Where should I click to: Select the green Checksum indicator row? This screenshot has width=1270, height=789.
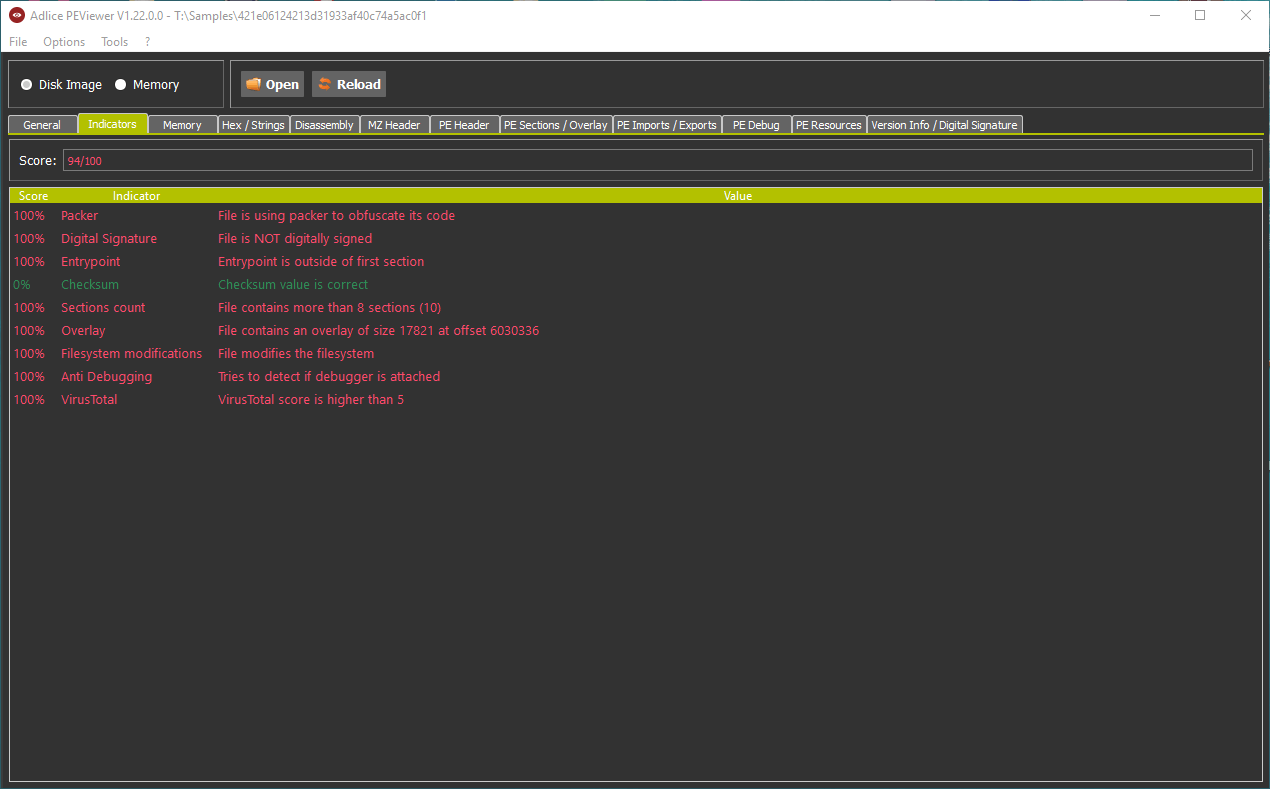(x=90, y=285)
